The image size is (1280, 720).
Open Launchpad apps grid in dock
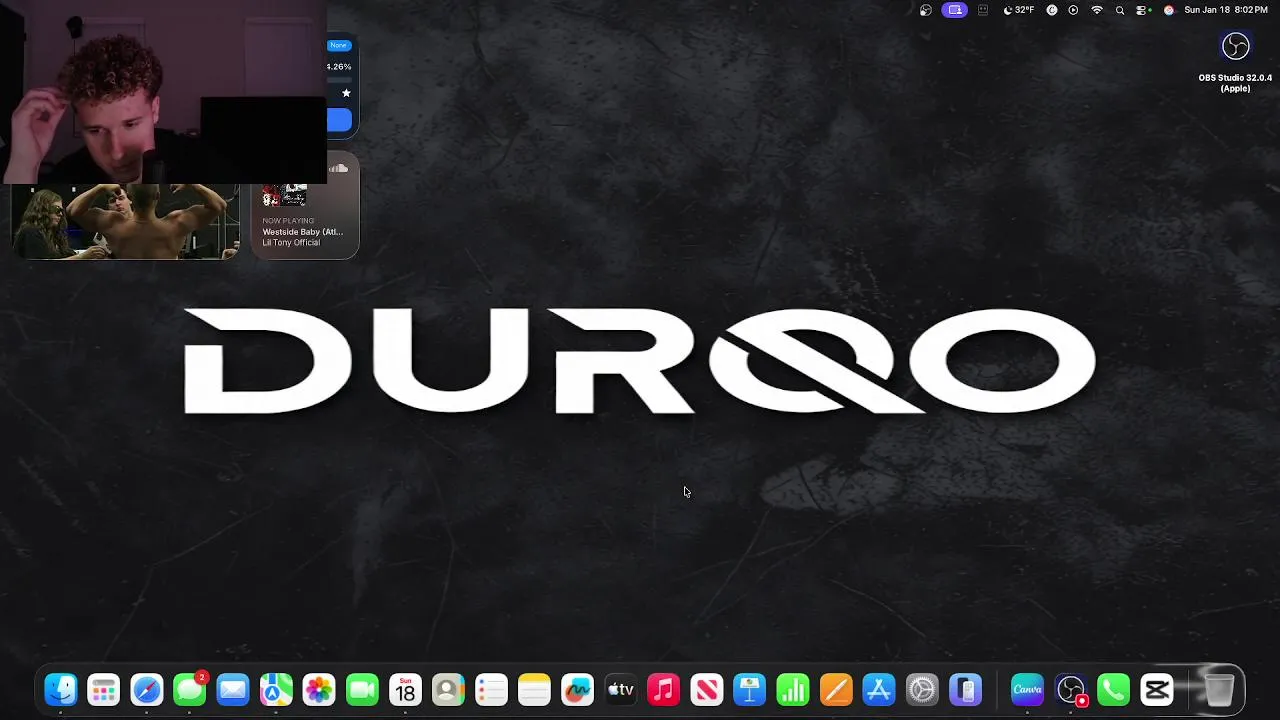pos(104,690)
